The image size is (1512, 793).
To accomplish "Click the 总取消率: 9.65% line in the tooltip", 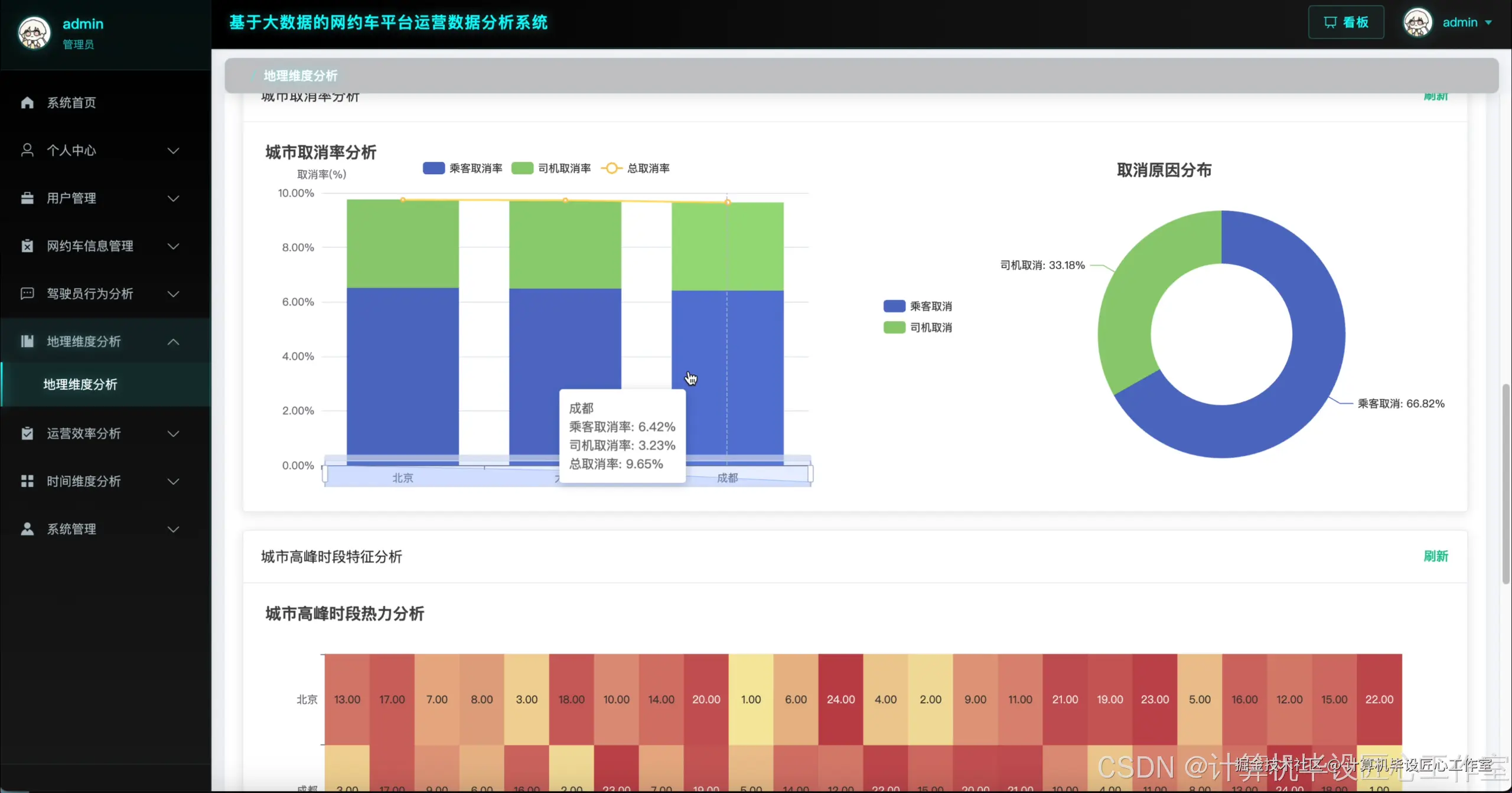I will pos(616,464).
